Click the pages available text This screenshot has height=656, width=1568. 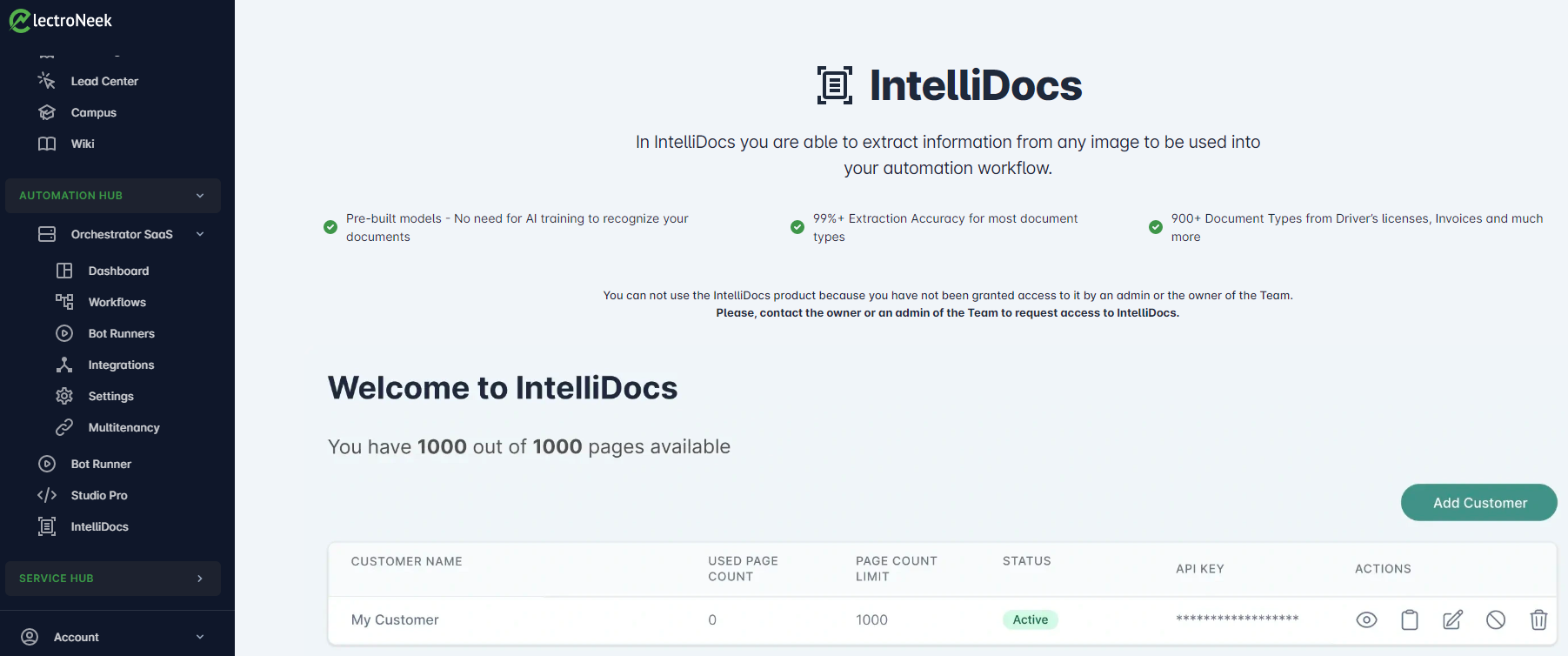[x=530, y=446]
